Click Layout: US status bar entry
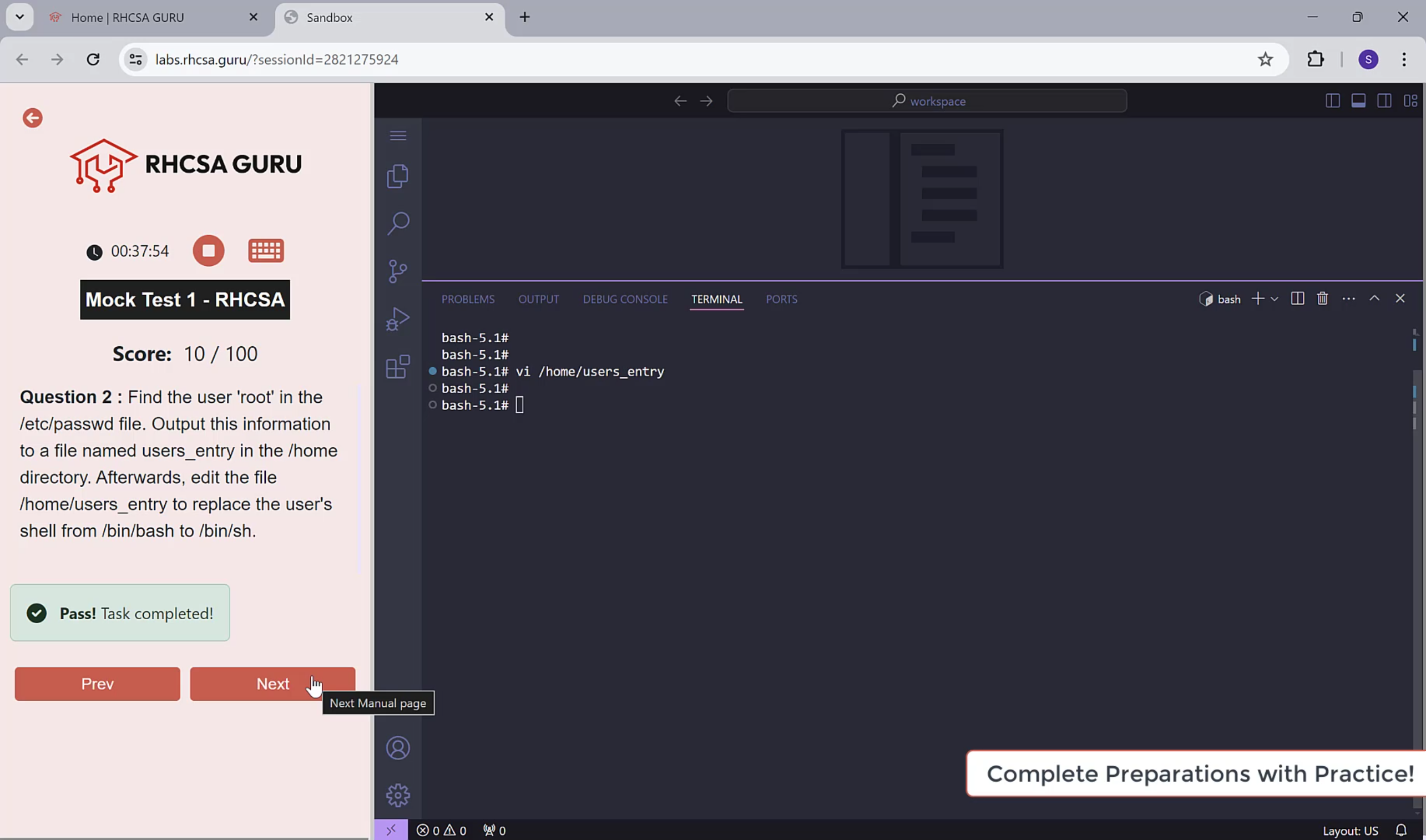 (1349, 831)
